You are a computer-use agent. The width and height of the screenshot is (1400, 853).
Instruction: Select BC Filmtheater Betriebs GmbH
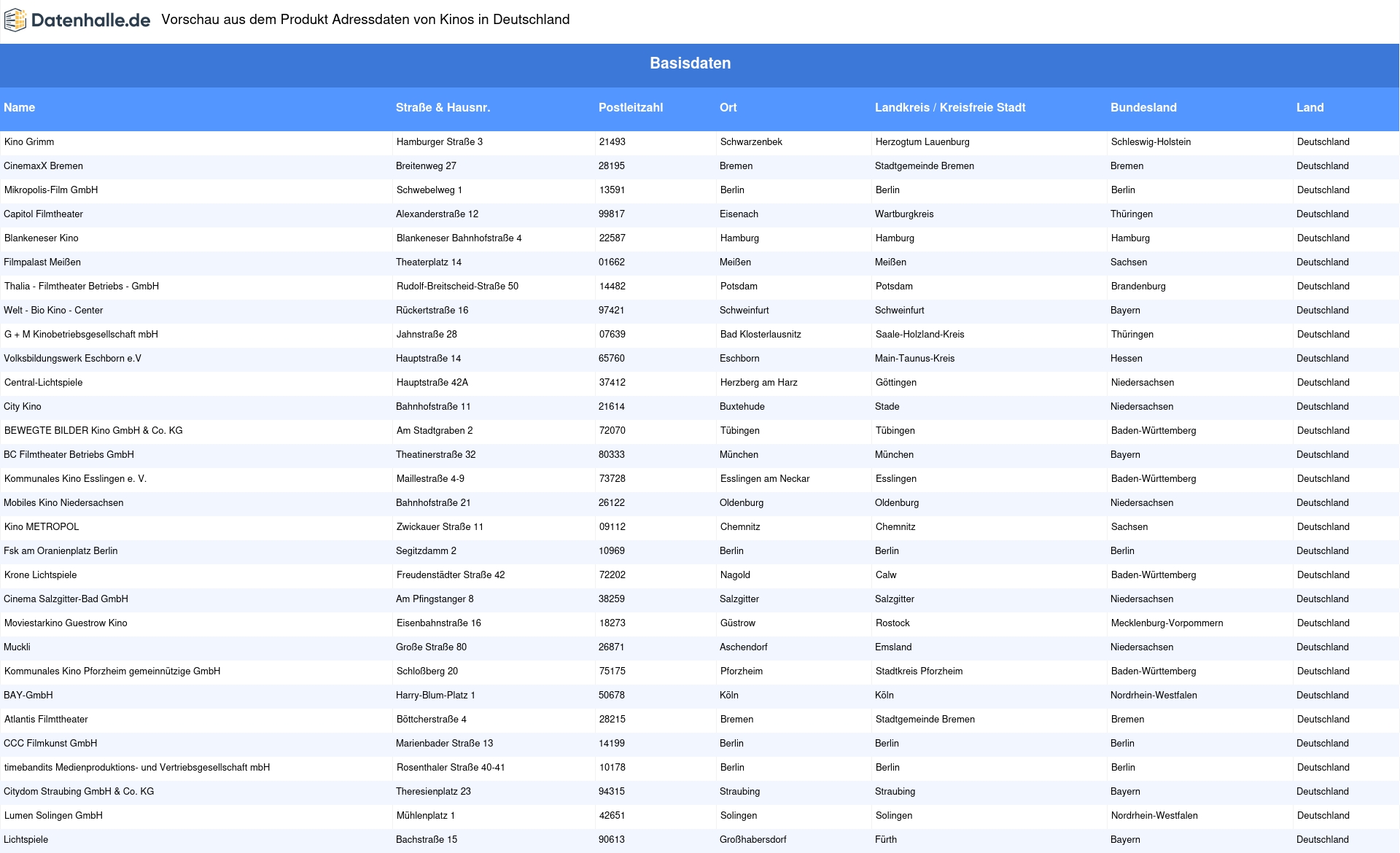[69, 455]
